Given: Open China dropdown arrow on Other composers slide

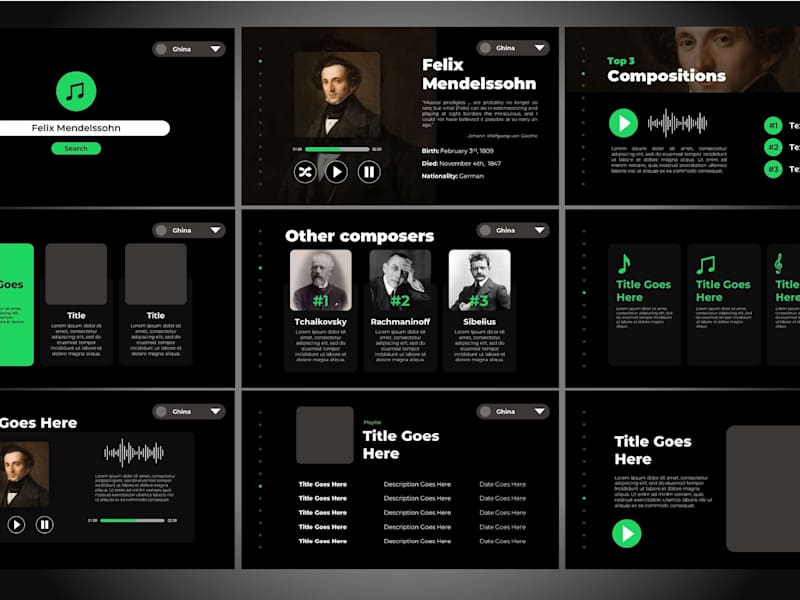Looking at the screenshot, I should [x=540, y=230].
